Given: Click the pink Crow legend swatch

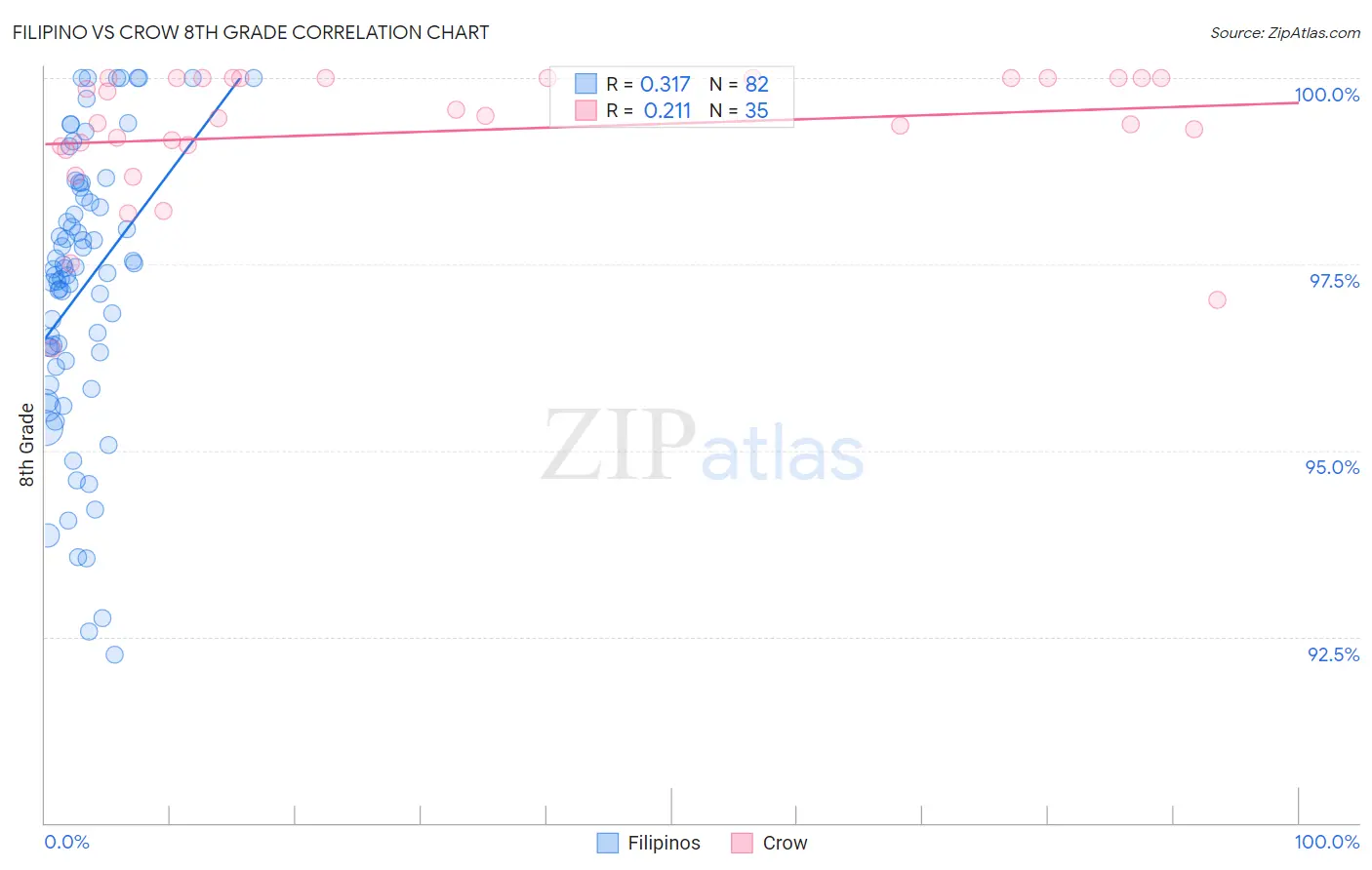Looking at the screenshot, I should (x=742, y=843).
